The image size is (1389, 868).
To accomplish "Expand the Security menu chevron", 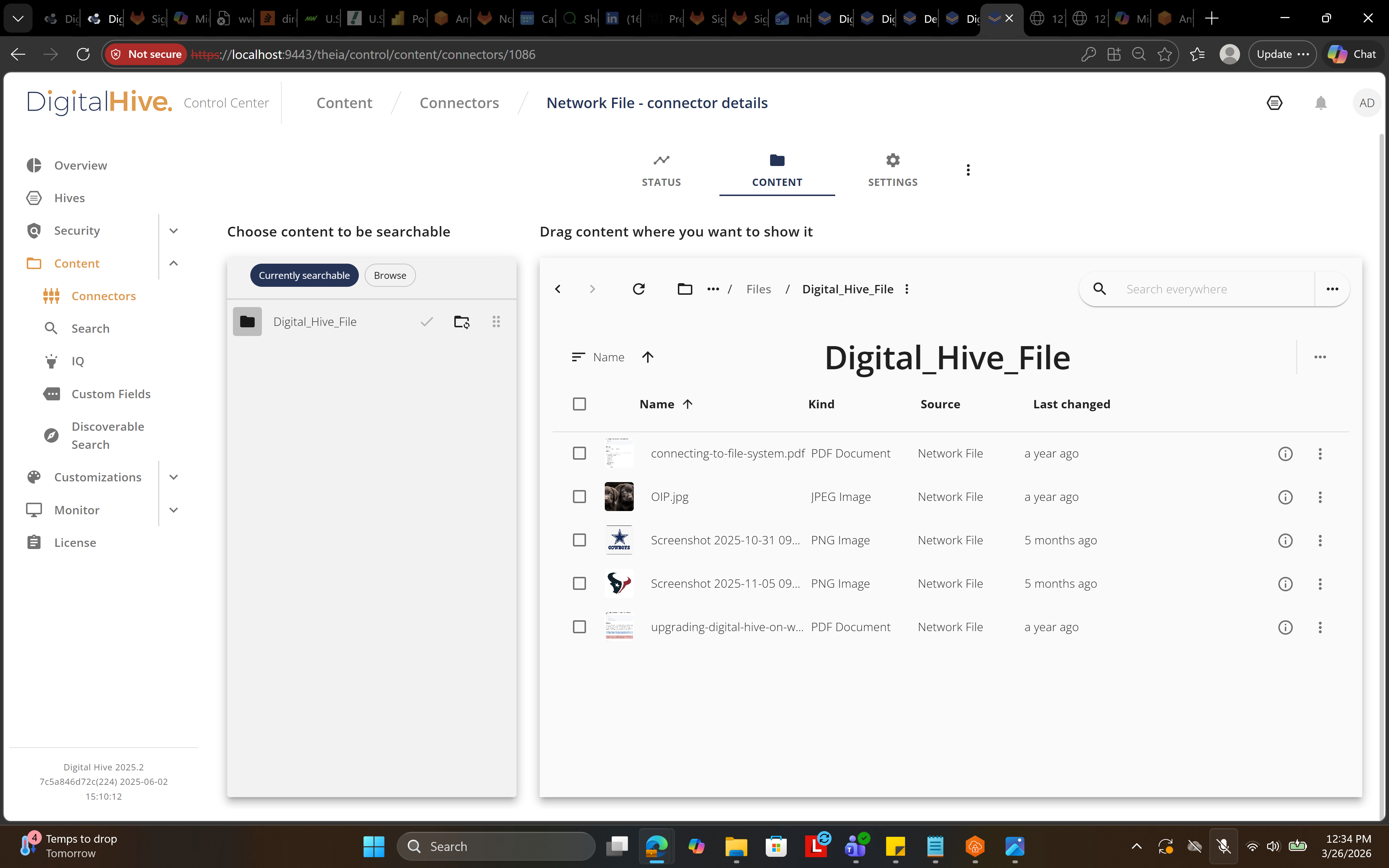I will click(x=173, y=231).
